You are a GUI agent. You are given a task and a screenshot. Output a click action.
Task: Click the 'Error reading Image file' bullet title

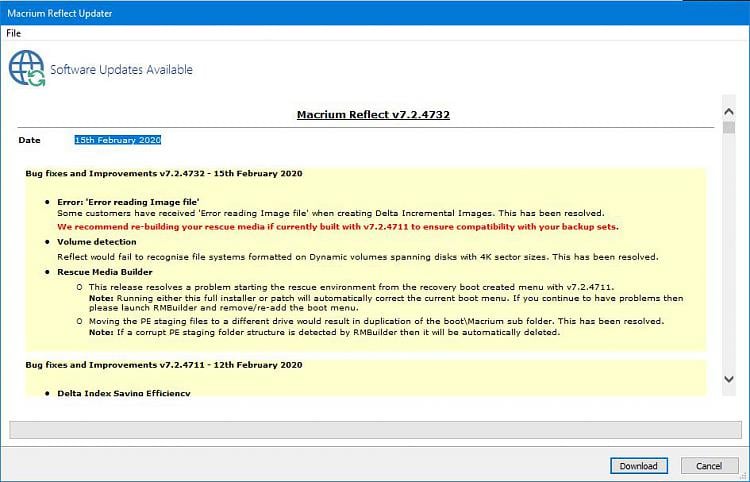click(x=128, y=202)
